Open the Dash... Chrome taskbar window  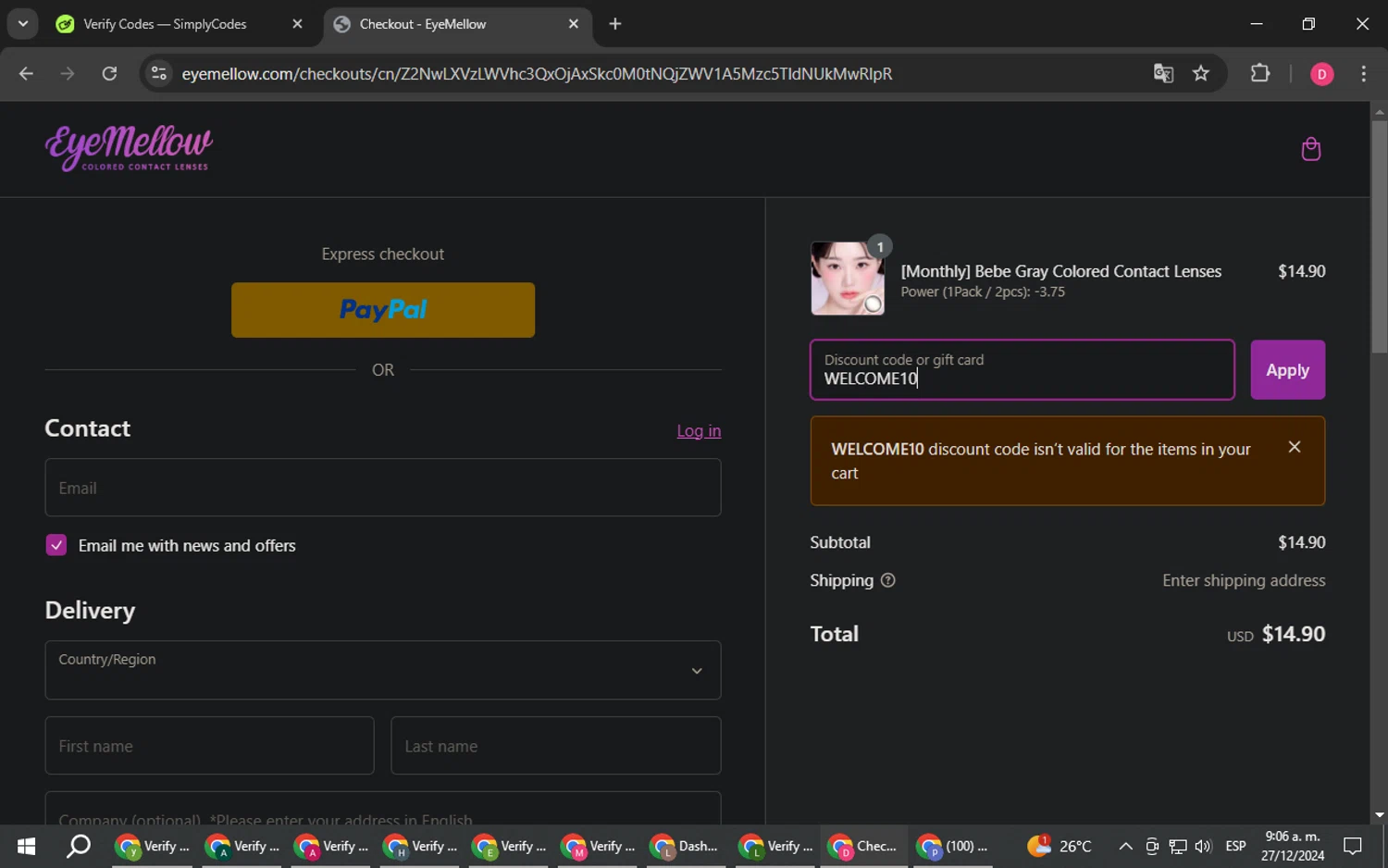tap(684, 846)
